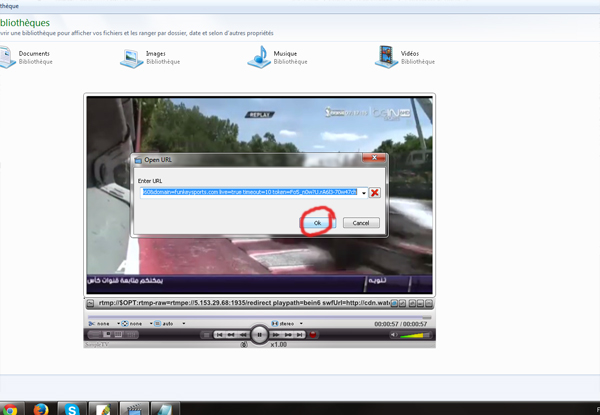600x415 pixels.
Task: Pause playback in SimpleTV player
Action: coord(259,335)
